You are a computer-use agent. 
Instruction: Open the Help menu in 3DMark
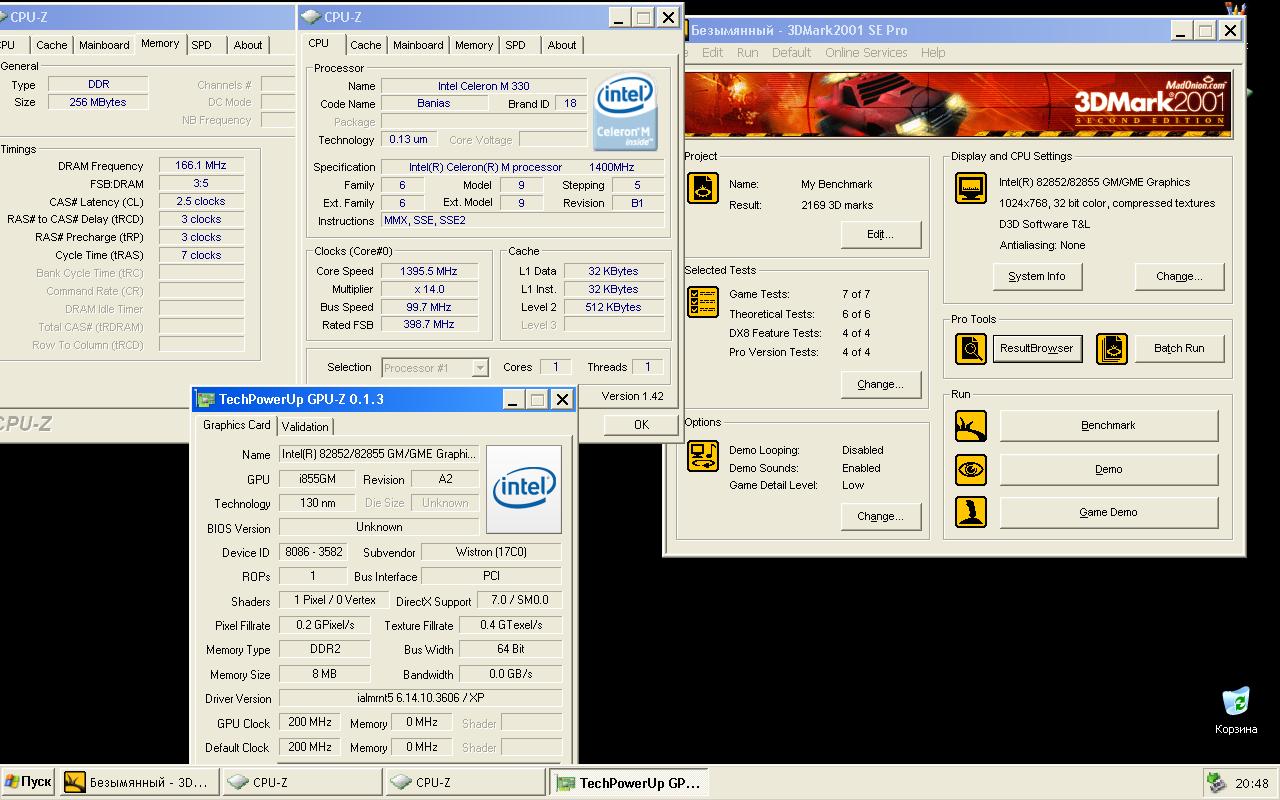[933, 53]
